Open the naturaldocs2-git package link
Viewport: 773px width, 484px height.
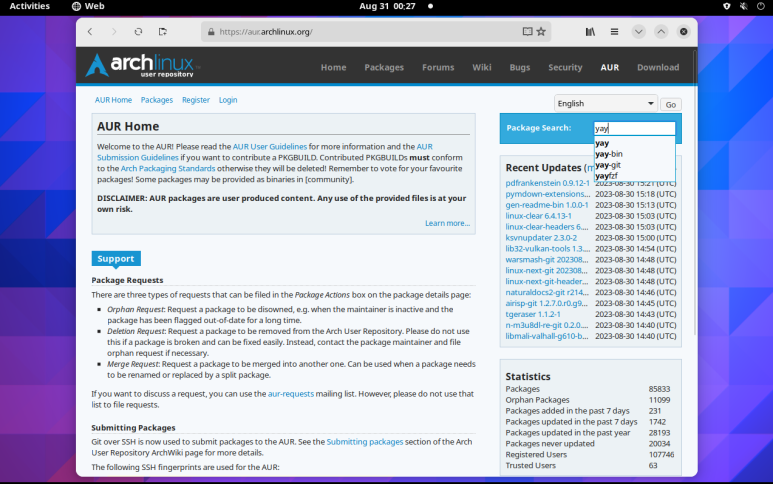(547, 292)
